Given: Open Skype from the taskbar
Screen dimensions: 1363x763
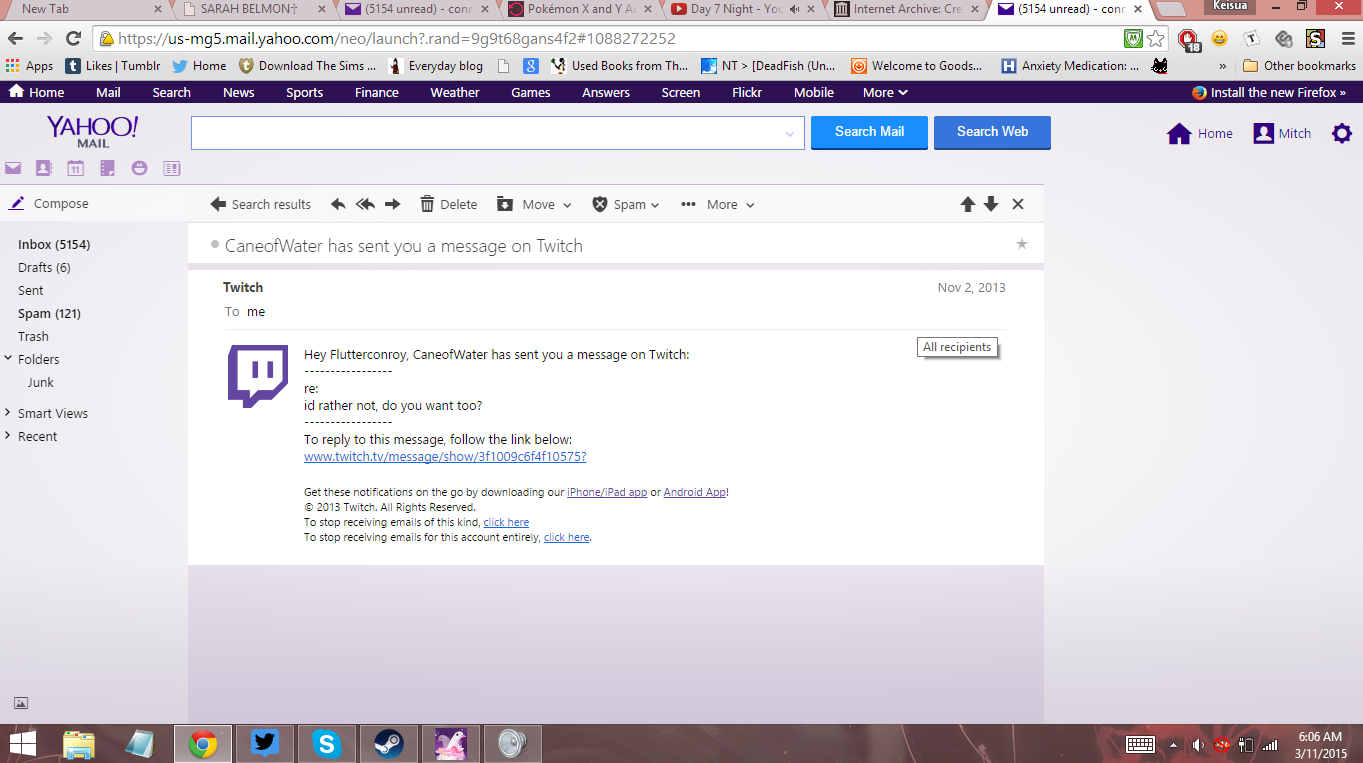Looking at the screenshot, I should pos(326,743).
